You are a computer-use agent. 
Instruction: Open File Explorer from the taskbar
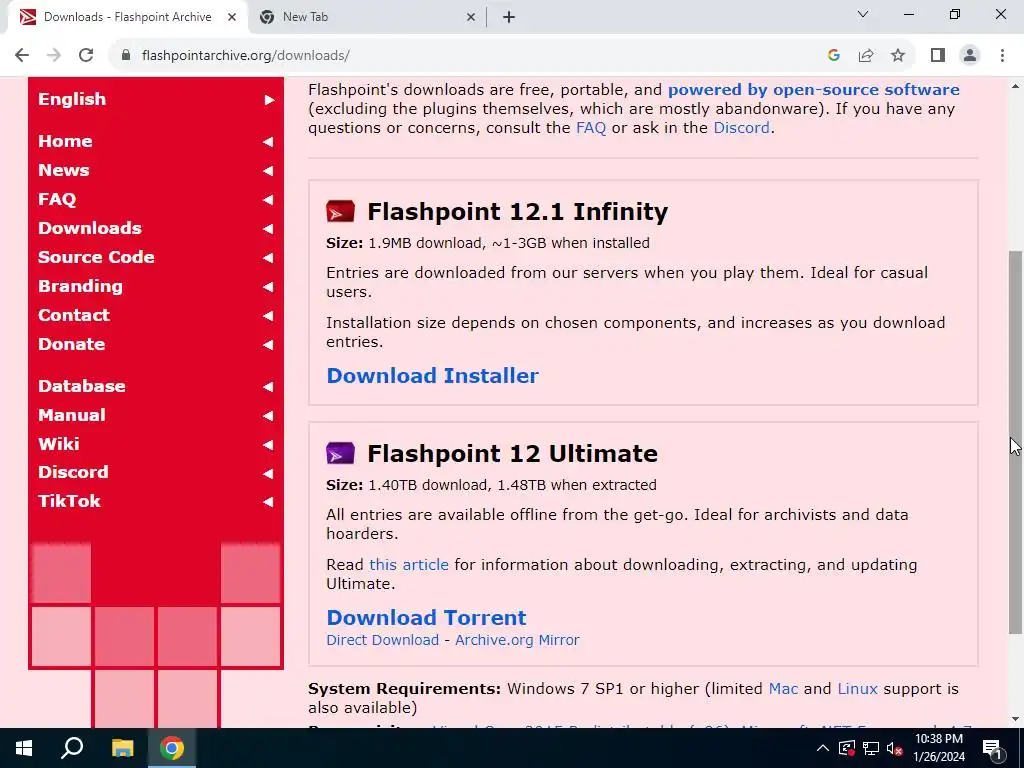122,748
